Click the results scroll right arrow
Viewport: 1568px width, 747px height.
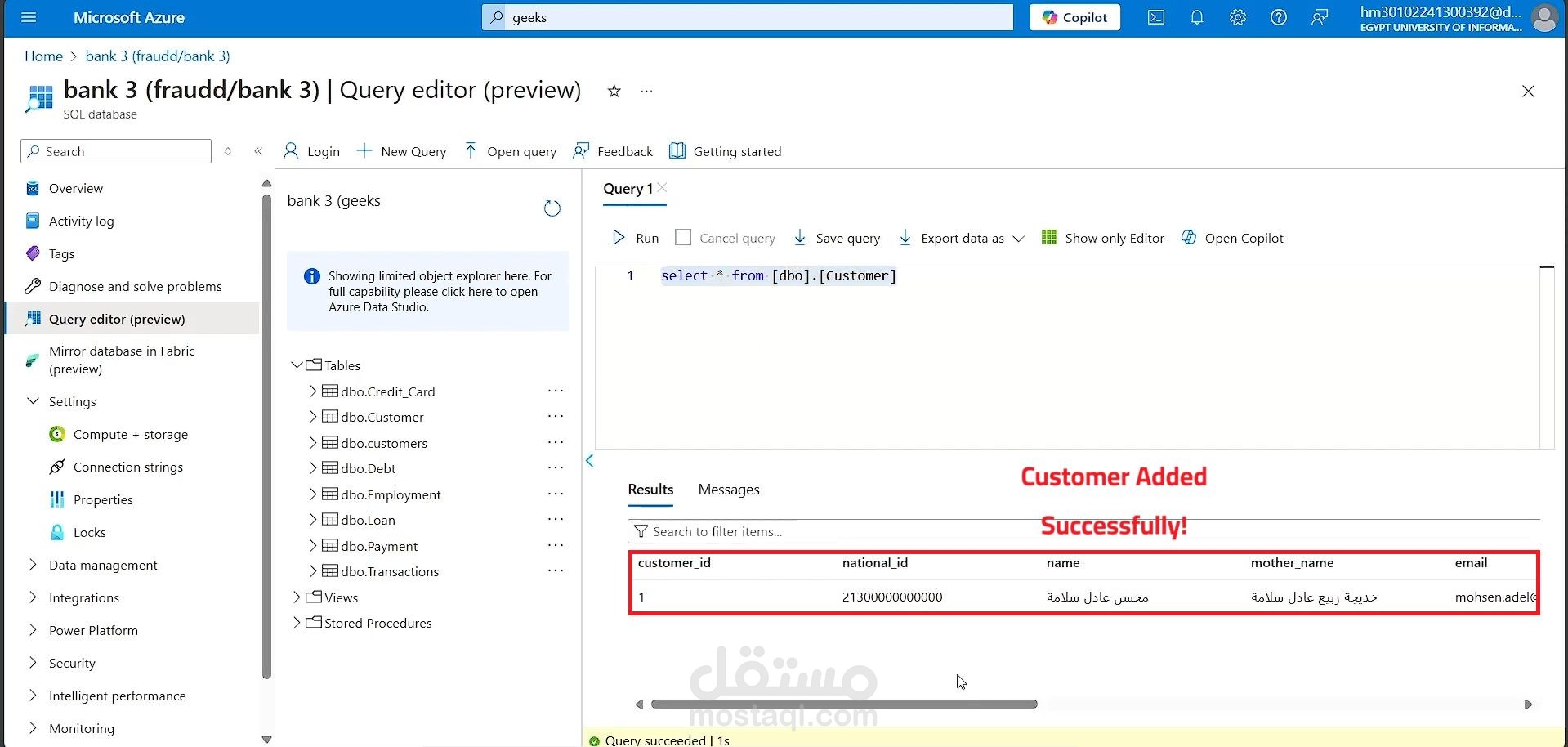click(x=1528, y=705)
